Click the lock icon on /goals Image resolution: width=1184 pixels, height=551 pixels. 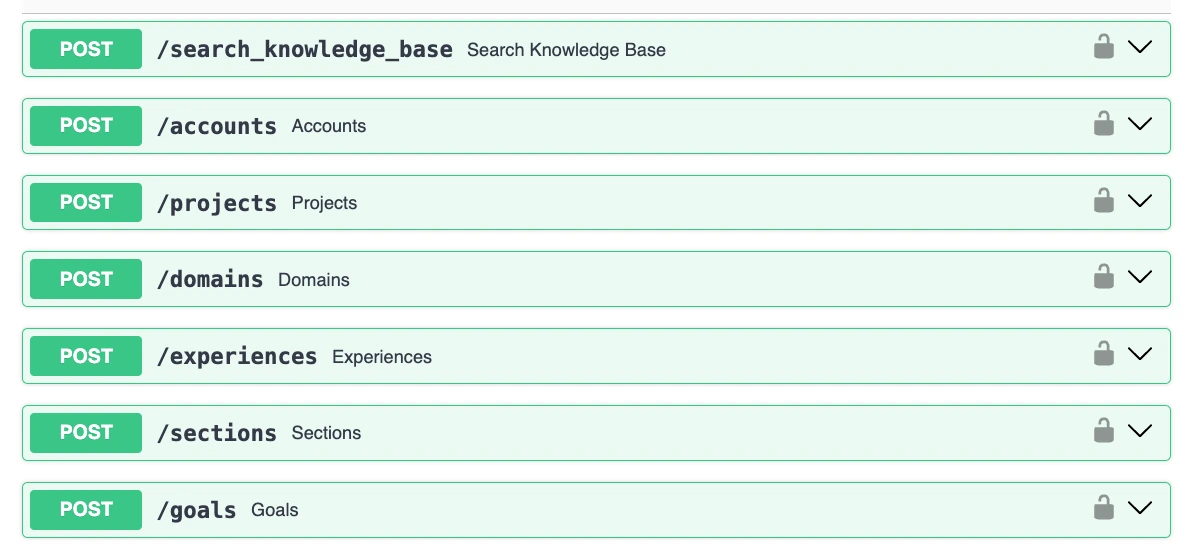tap(1103, 508)
